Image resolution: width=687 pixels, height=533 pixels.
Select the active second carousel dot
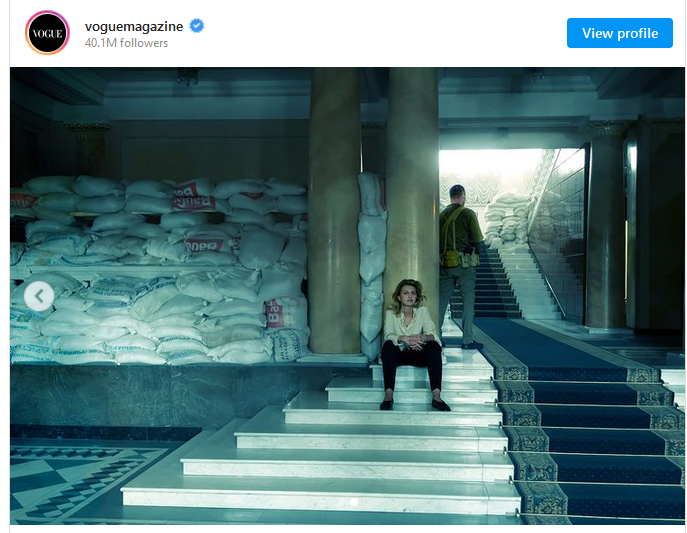(x=354, y=502)
